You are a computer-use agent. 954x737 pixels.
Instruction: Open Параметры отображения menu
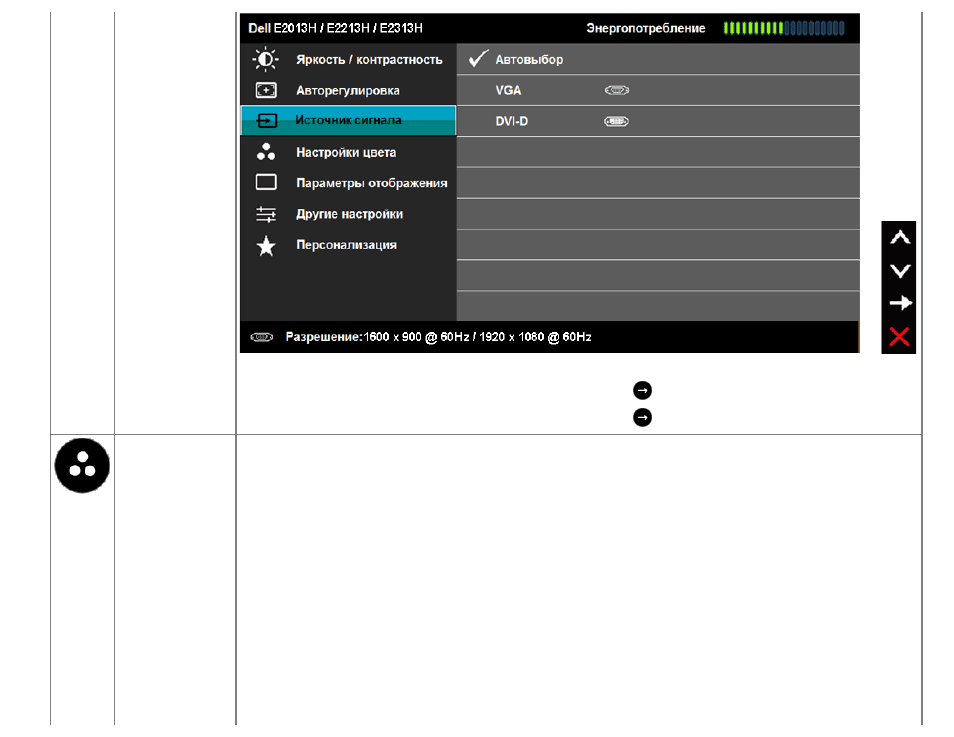click(348, 183)
